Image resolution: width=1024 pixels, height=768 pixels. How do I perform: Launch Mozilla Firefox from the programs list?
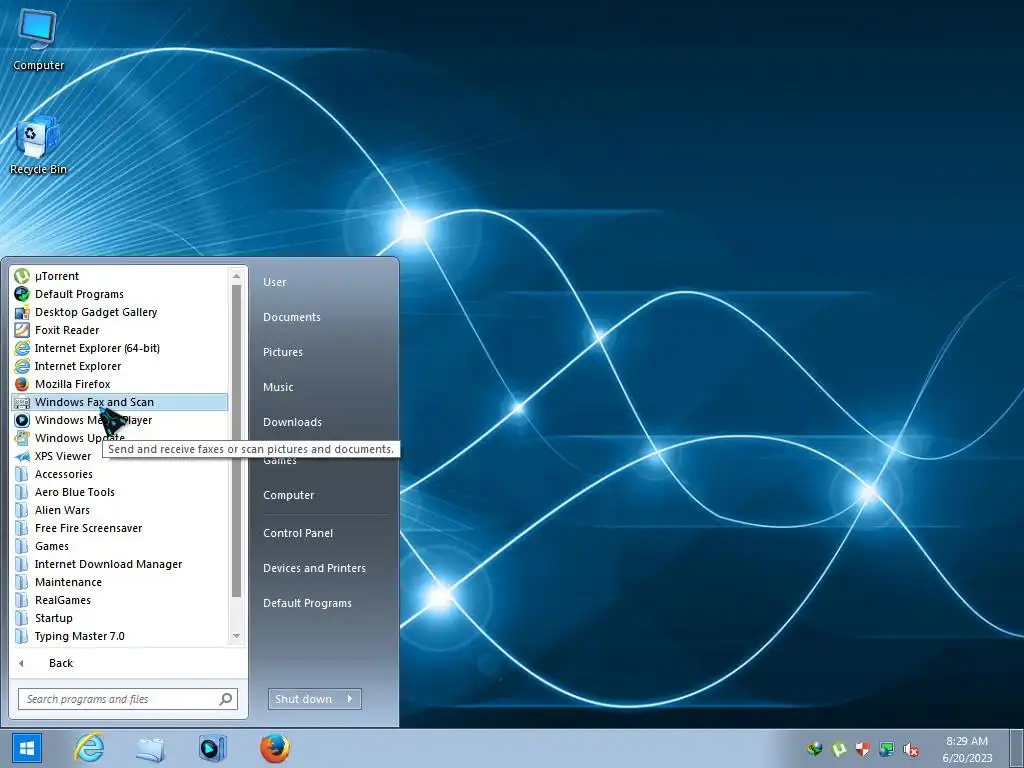tap(120, 384)
